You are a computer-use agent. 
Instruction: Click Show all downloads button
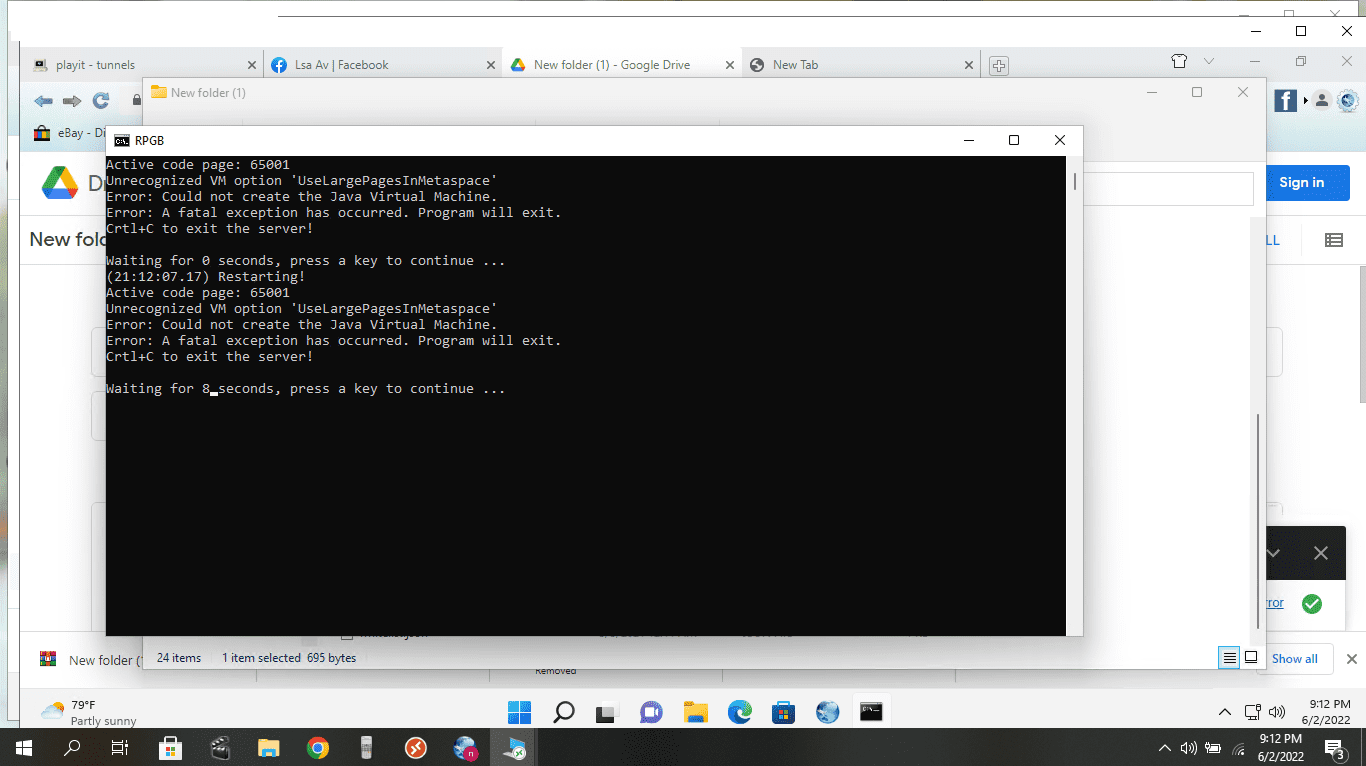coord(1295,659)
